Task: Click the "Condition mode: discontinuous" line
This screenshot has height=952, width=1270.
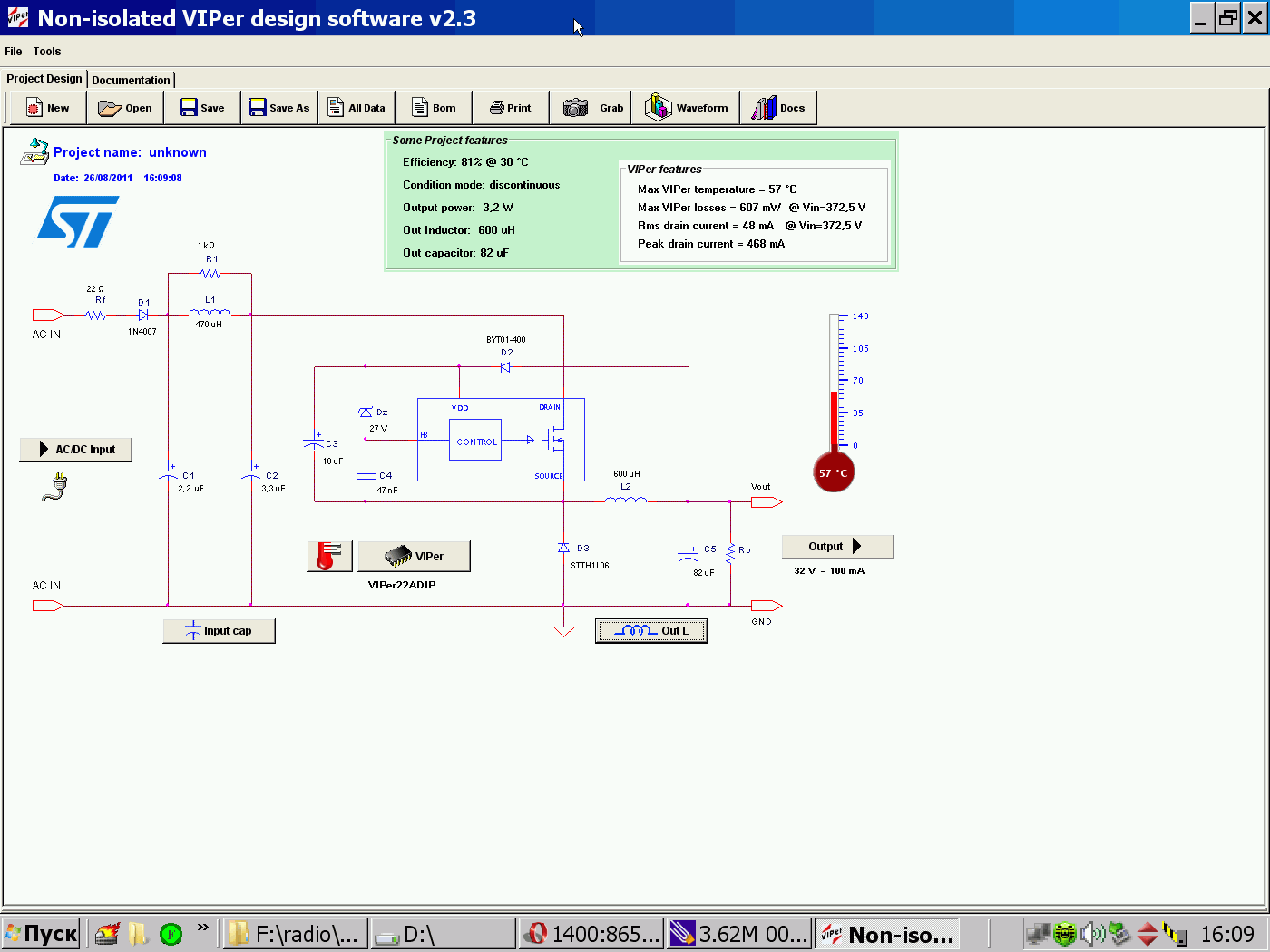Action: tap(482, 185)
